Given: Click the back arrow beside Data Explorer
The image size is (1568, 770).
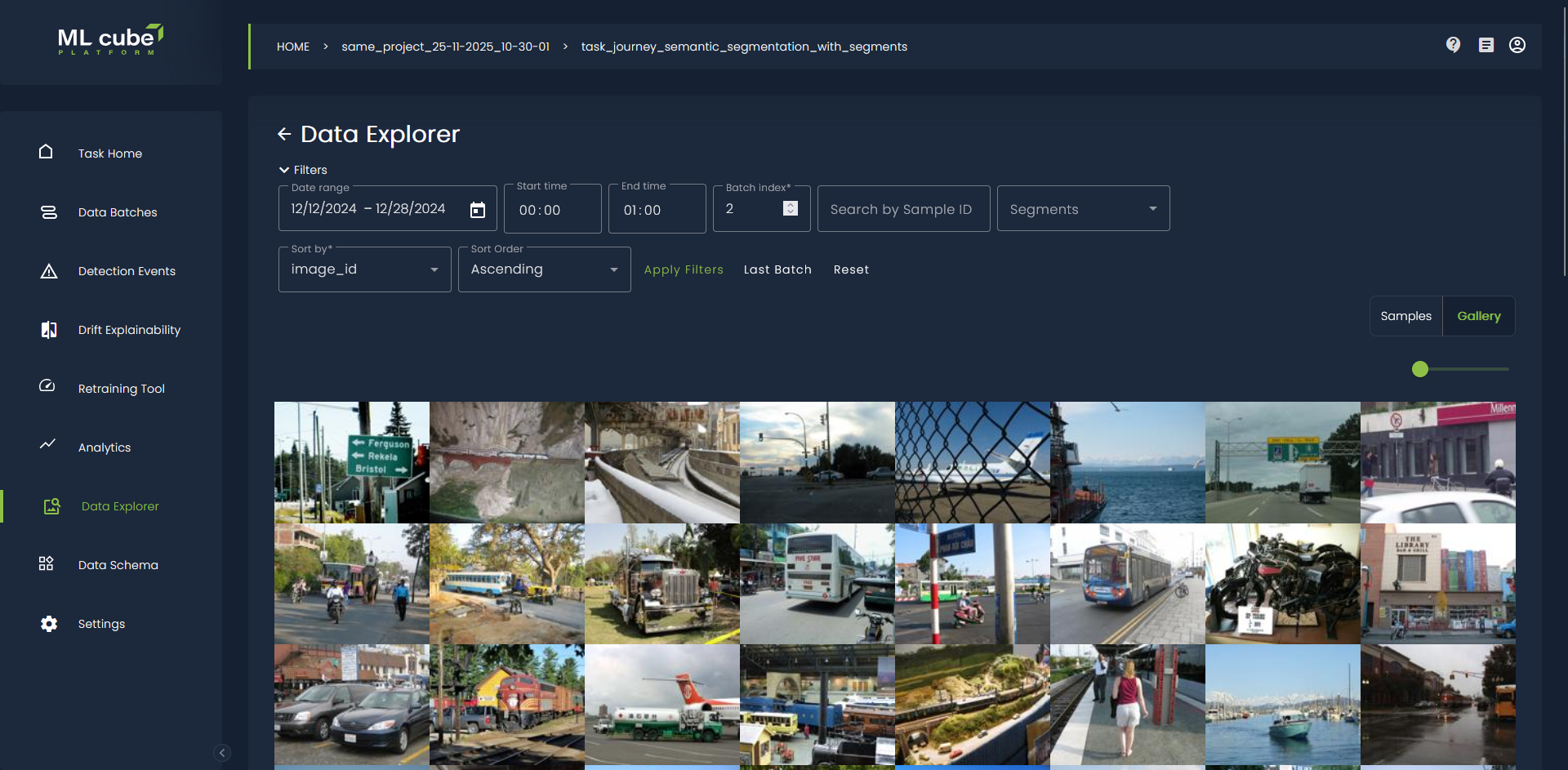Looking at the screenshot, I should coord(284,134).
